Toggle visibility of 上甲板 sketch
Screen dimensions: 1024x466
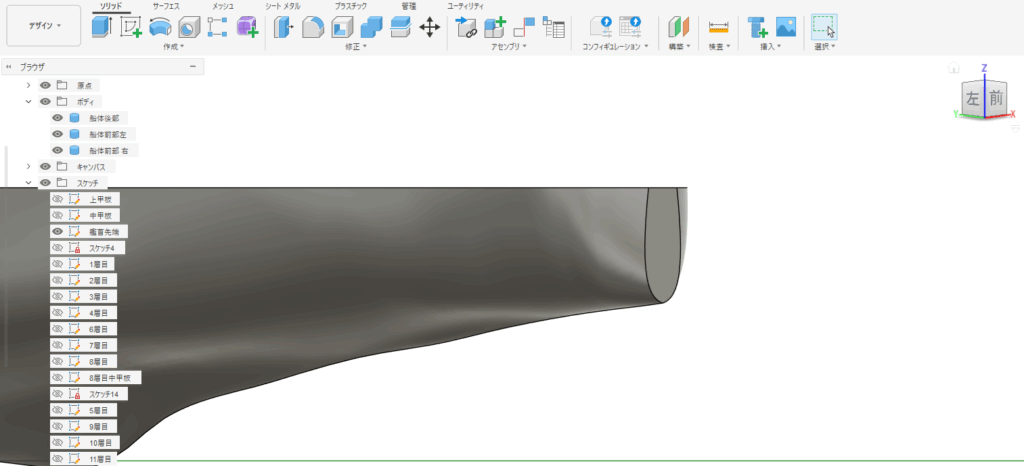tap(57, 199)
